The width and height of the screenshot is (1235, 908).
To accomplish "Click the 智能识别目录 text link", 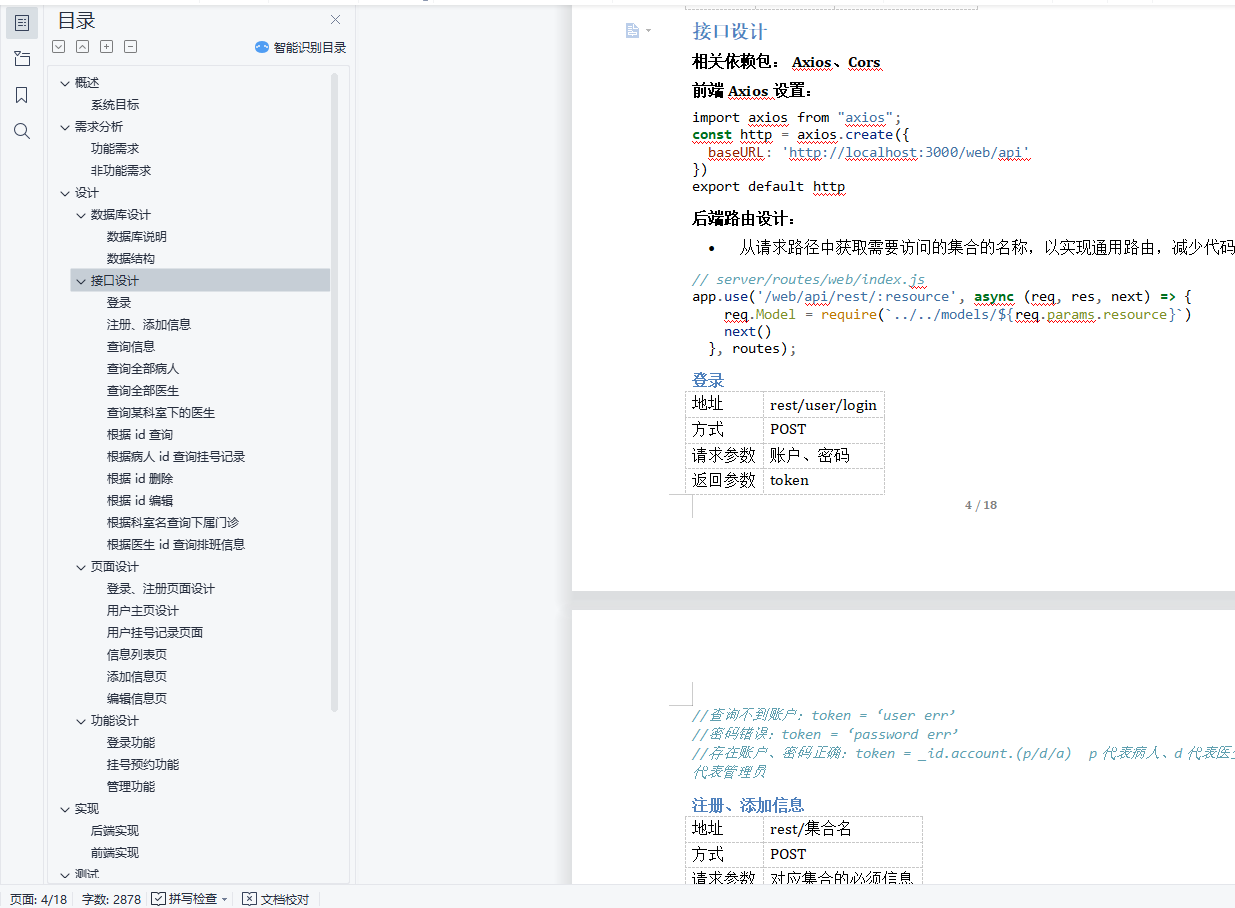I will click(x=310, y=47).
